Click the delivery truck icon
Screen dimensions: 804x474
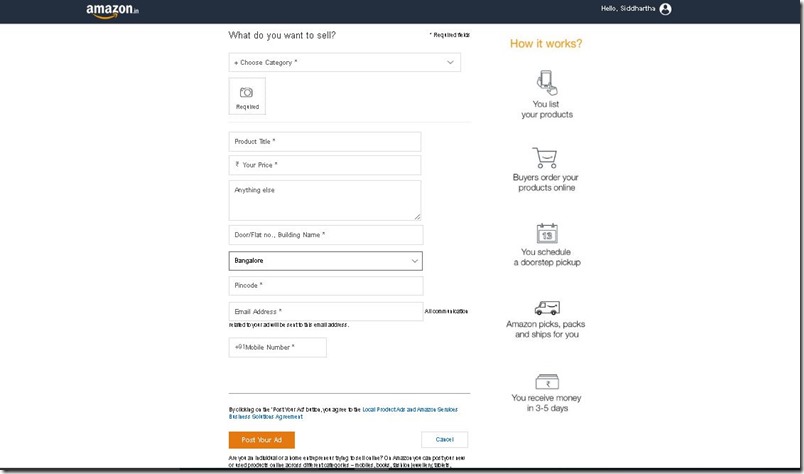pos(546,307)
